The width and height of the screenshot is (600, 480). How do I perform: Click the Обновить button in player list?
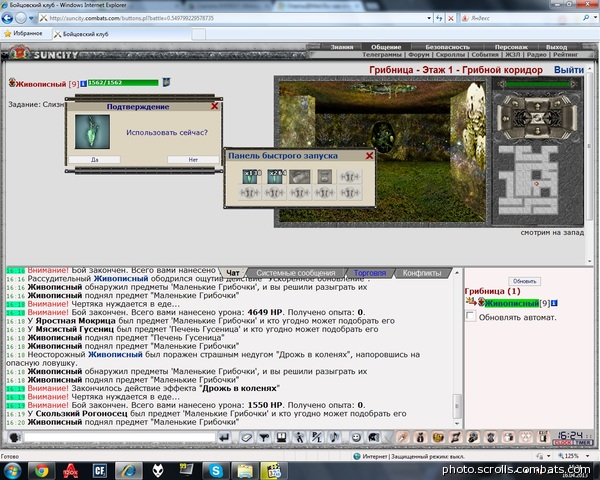tap(524, 281)
